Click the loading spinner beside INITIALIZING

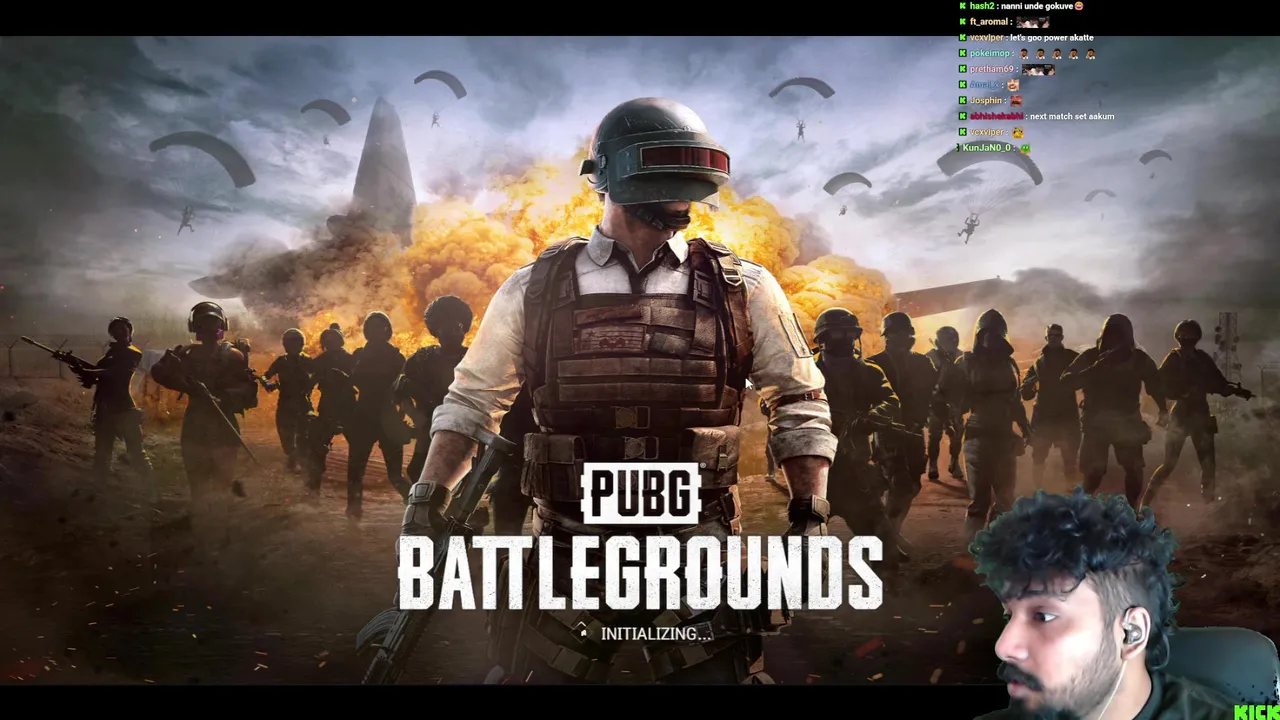tap(583, 632)
